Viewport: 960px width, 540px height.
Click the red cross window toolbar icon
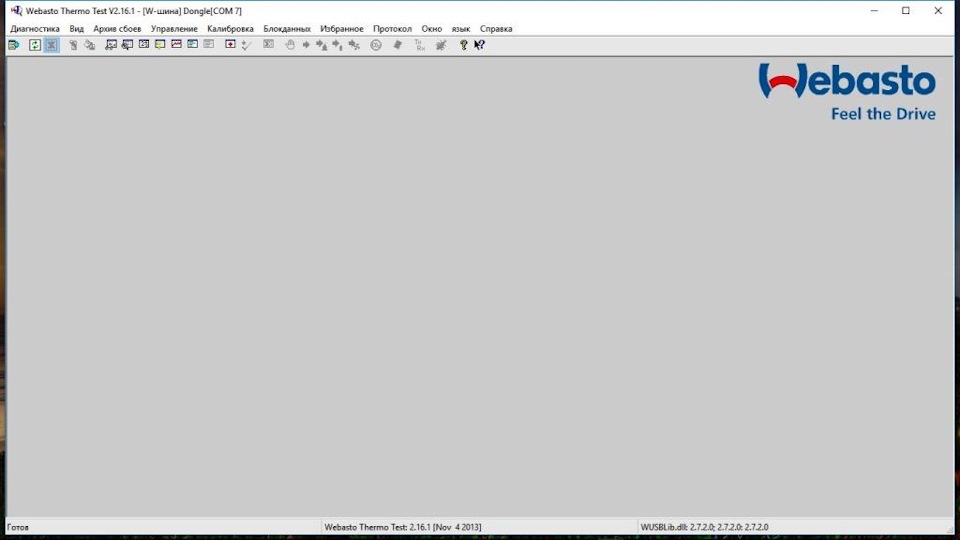(x=230, y=45)
